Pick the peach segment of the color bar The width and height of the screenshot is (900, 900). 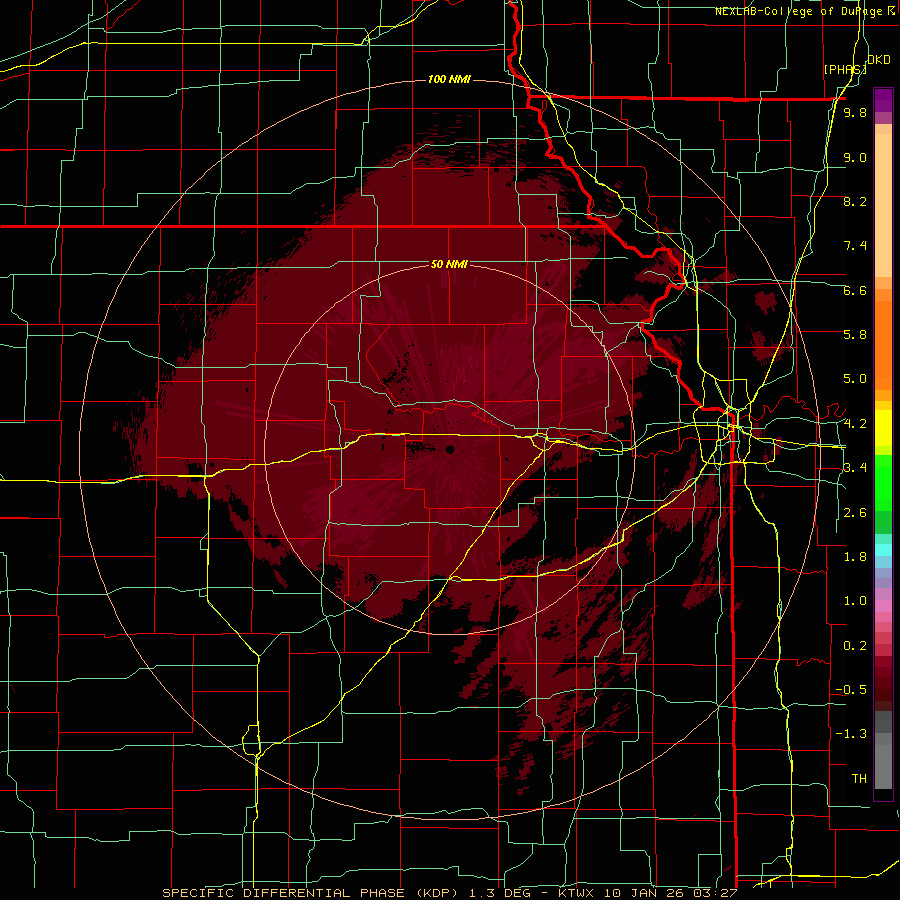pos(883,205)
